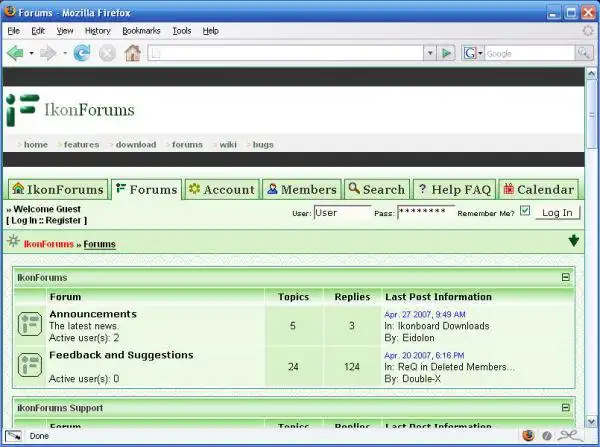Open the Apr 27 2007 last post link
The height and width of the screenshot is (447, 600).
(425, 315)
